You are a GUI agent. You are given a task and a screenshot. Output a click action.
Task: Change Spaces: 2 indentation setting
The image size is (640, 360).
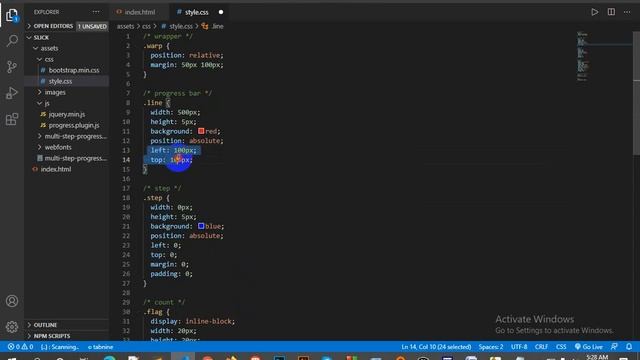coord(491,347)
